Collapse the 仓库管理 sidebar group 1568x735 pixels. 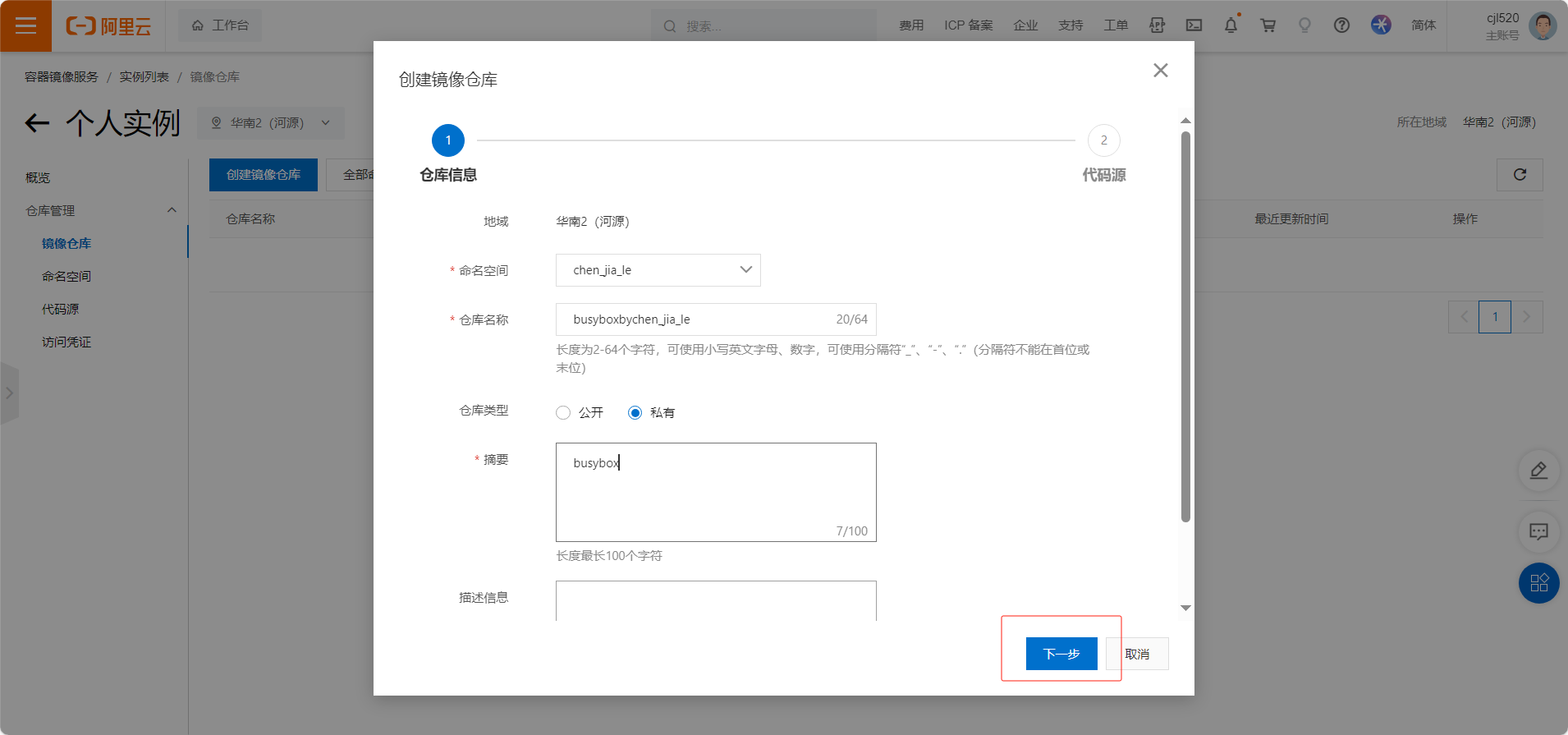[x=172, y=210]
